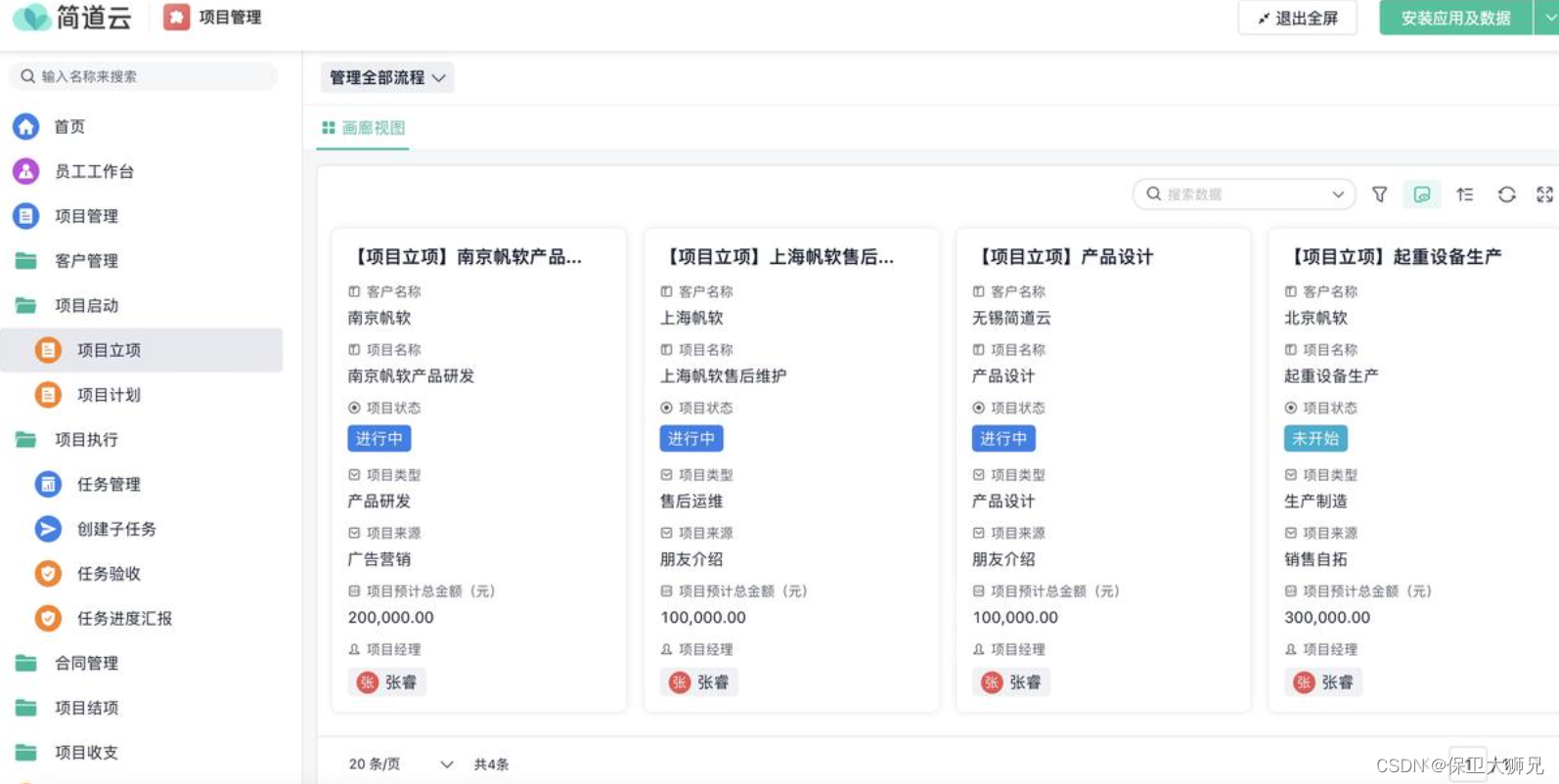Expand the 合同管理 folder

[x=86, y=663]
